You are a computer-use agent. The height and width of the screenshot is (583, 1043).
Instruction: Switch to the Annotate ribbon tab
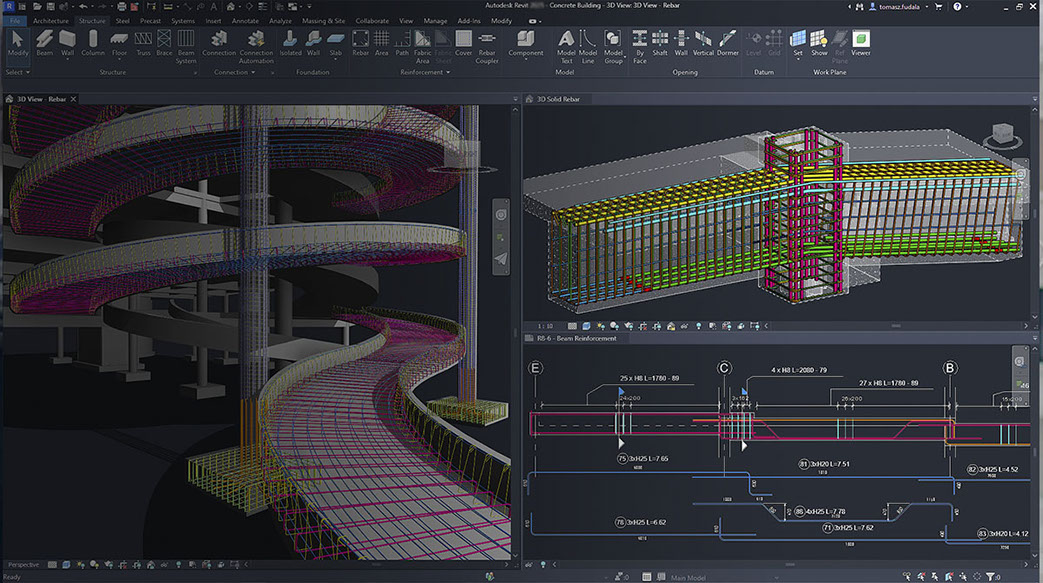click(245, 20)
